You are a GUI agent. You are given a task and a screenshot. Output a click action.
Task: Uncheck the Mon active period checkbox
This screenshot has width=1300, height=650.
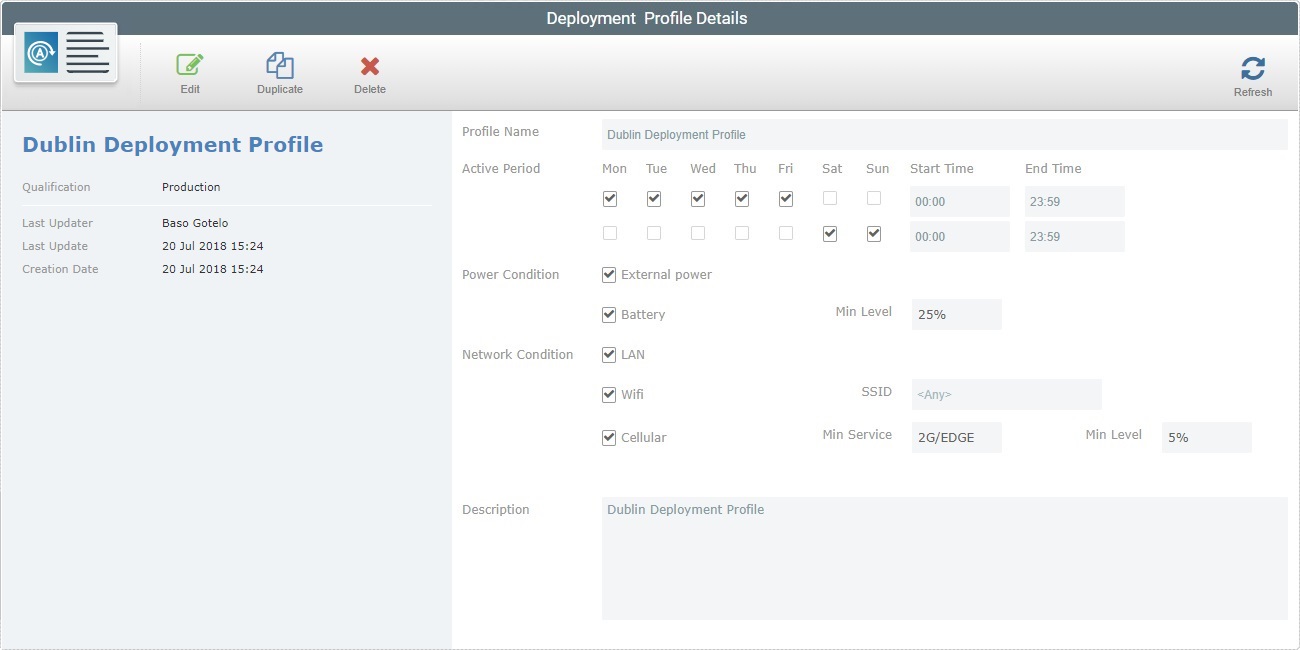(x=610, y=198)
